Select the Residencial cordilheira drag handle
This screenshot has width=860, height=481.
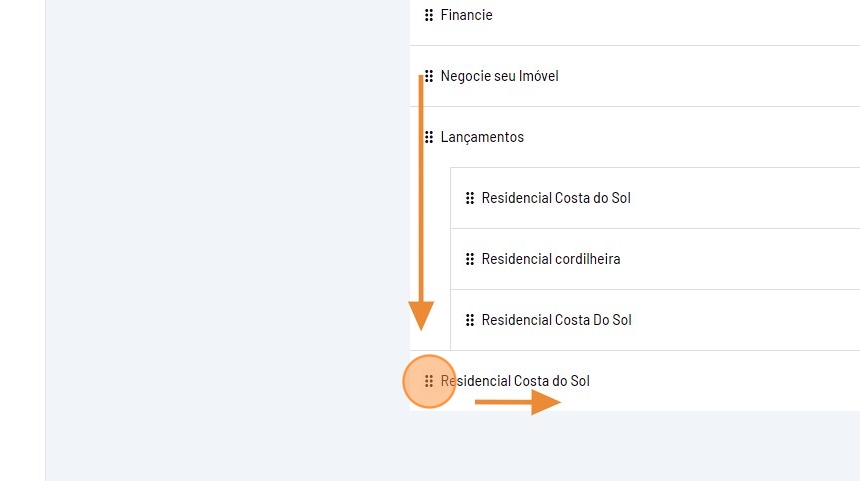pyautogui.click(x=470, y=259)
